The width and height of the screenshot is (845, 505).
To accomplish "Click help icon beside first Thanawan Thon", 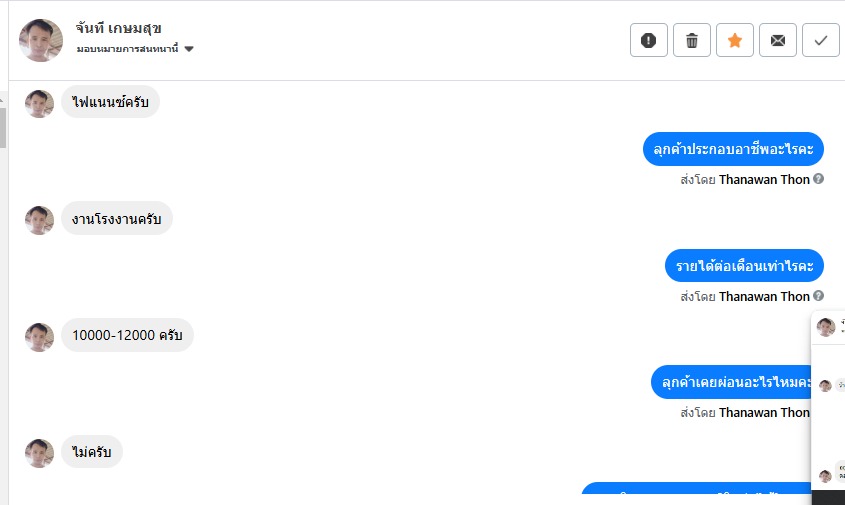I will [x=819, y=179].
